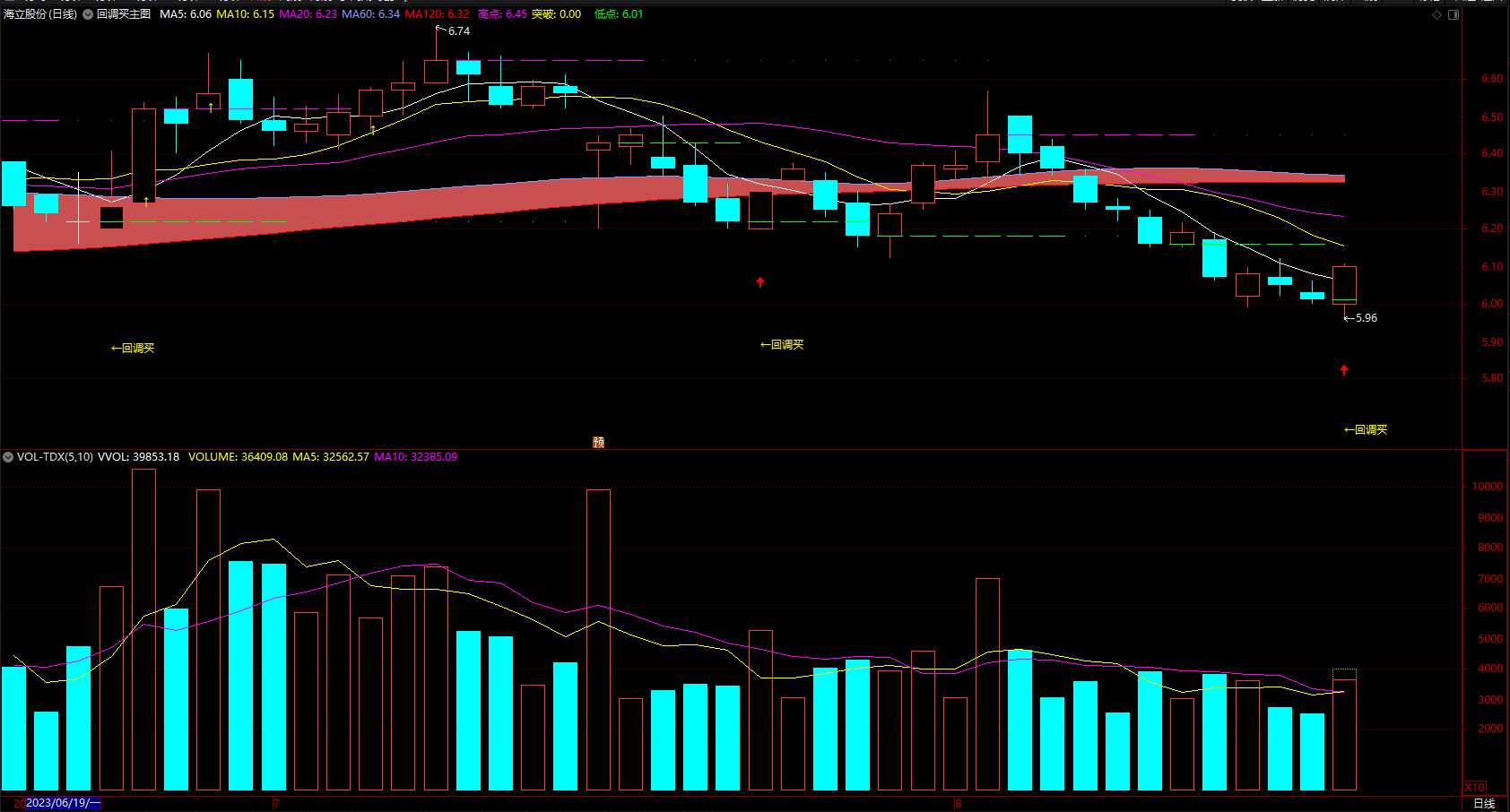Viewport: 1510px width, 812px height.
Task: Click the 5.96 low price label
Action: [1367, 318]
